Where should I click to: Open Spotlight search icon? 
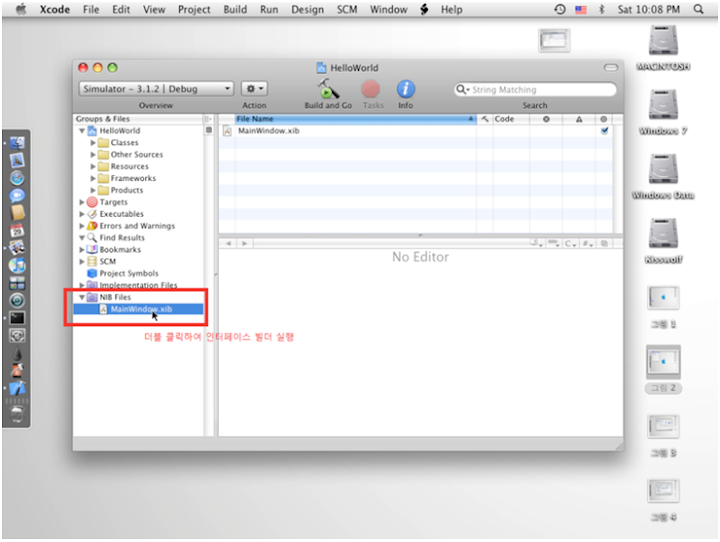coord(698,9)
